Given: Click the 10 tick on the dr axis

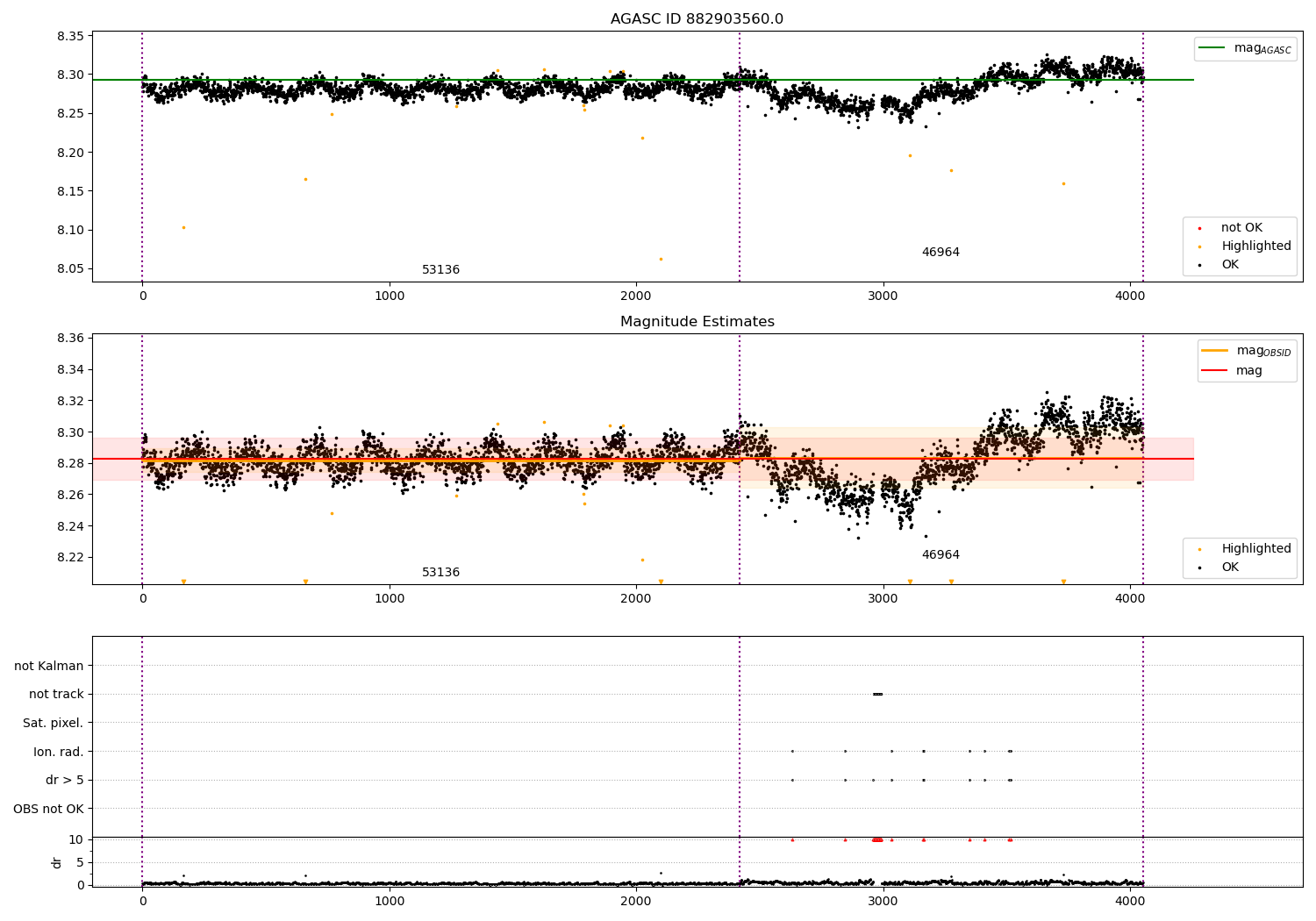Looking at the screenshot, I should (x=76, y=839).
